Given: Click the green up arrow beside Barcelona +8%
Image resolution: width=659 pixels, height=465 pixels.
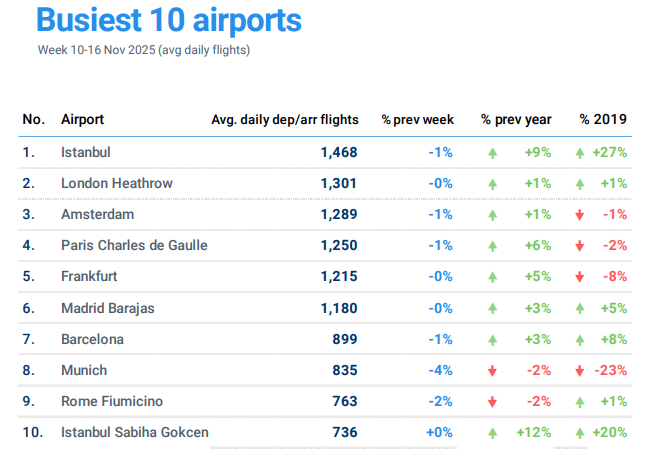Looking at the screenshot, I should click(580, 339).
